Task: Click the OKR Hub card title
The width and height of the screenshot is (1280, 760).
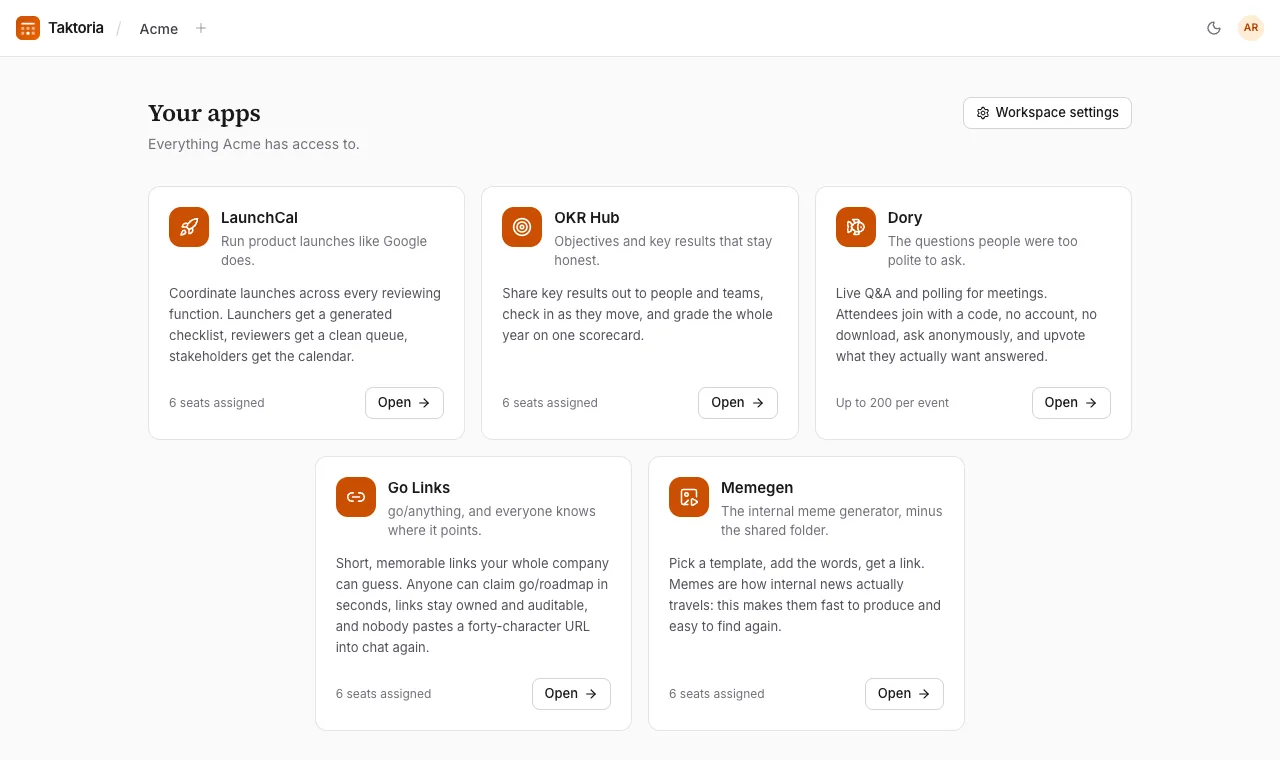Action: pyautogui.click(x=587, y=218)
